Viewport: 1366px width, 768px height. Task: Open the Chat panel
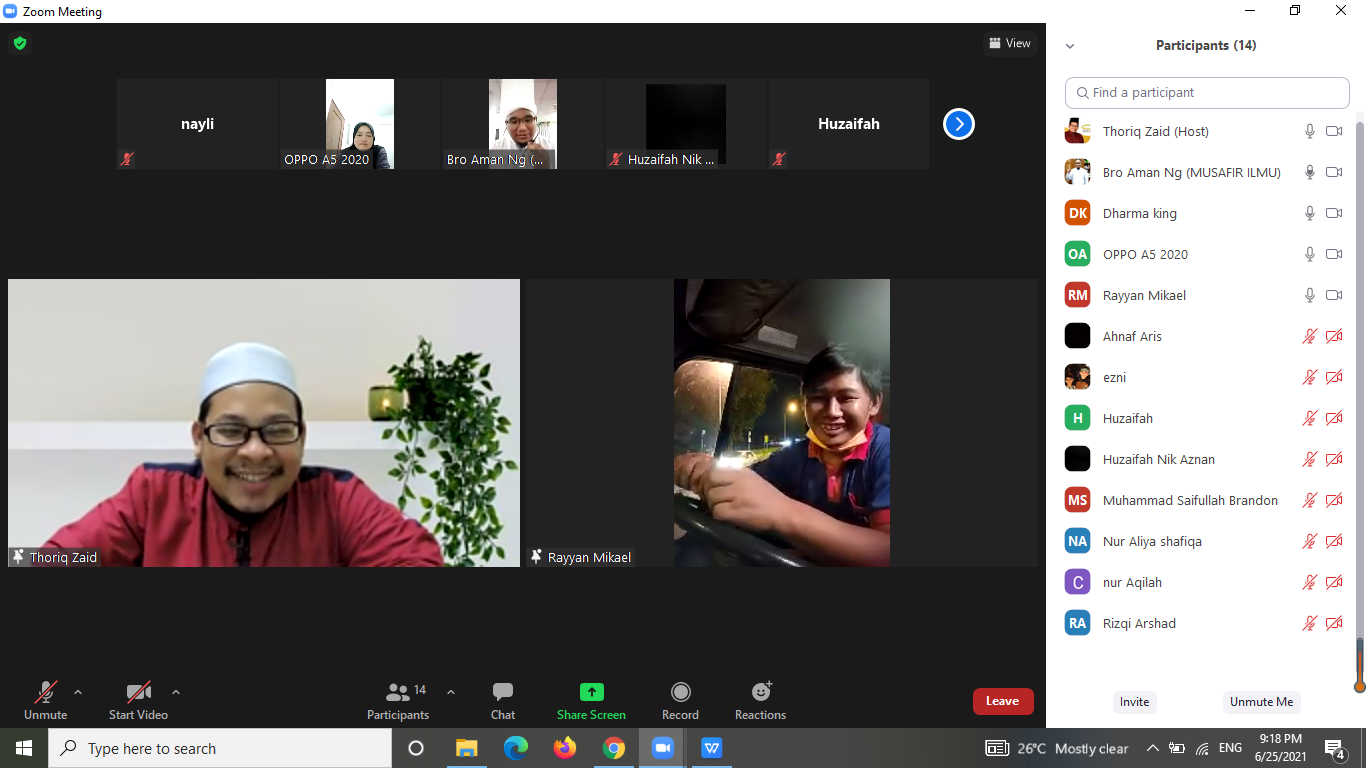503,692
